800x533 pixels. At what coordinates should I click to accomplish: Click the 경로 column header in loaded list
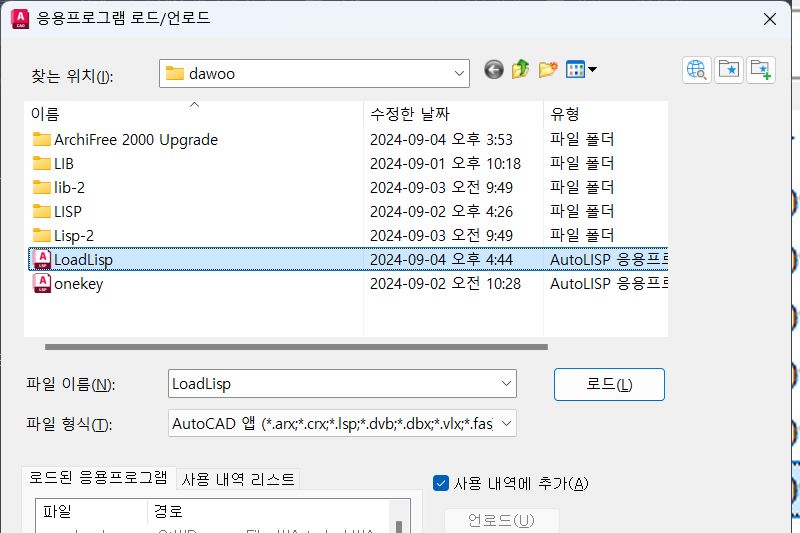tap(268, 511)
